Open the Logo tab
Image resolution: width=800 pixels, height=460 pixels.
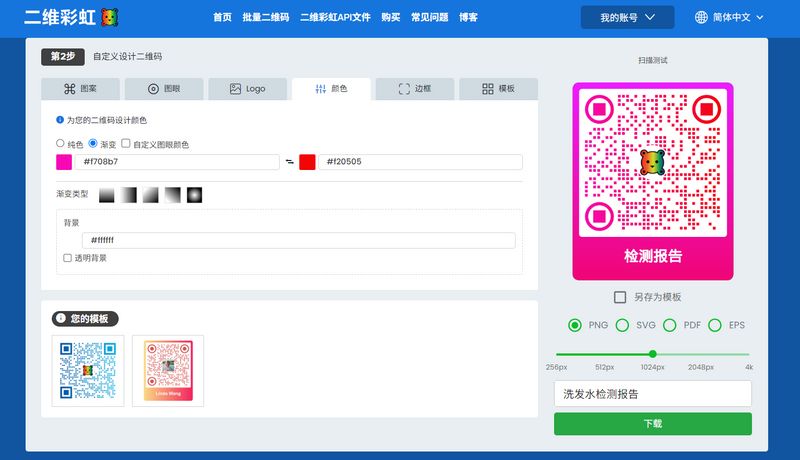(247, 89)
